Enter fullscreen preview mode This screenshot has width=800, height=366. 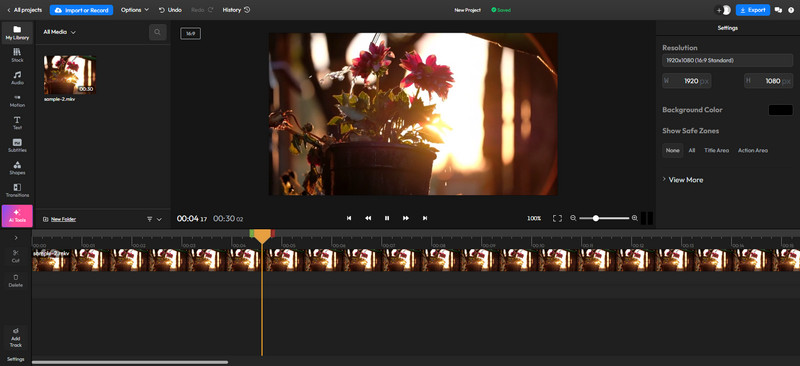pyautogui.click(x=557, y=218)
